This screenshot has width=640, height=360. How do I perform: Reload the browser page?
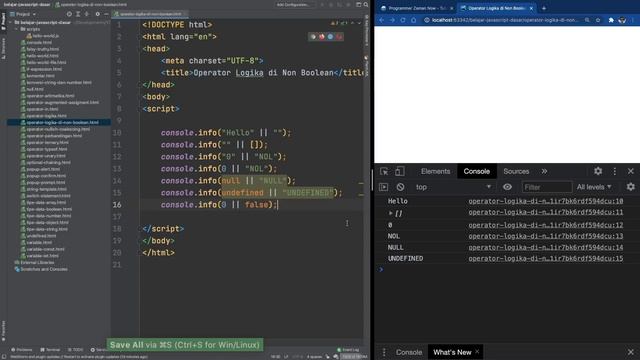[403, 20]
